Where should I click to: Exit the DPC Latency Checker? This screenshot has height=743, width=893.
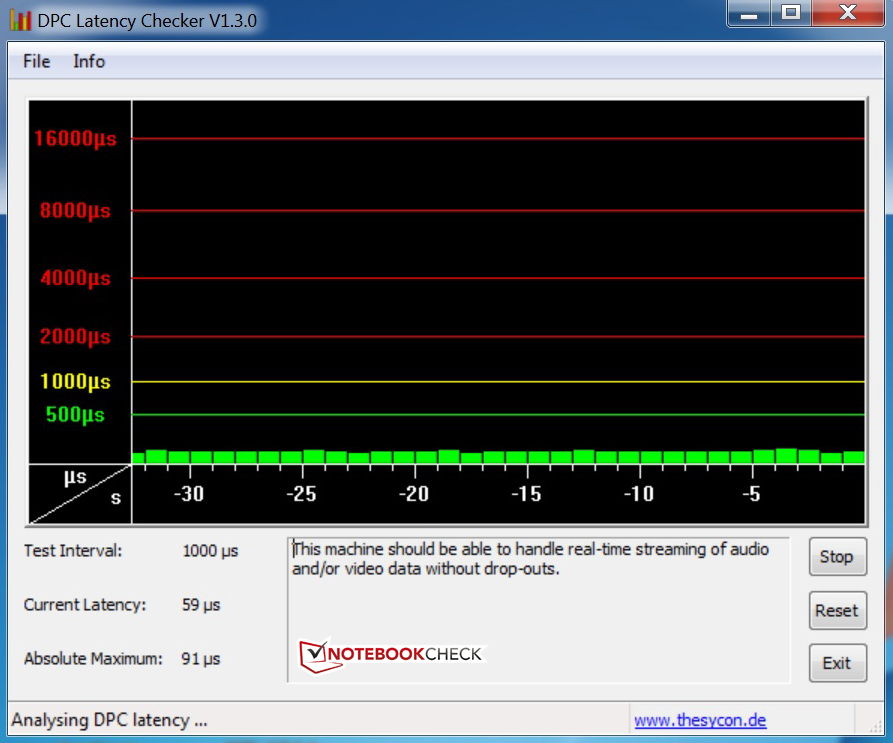tap(837, 663)
